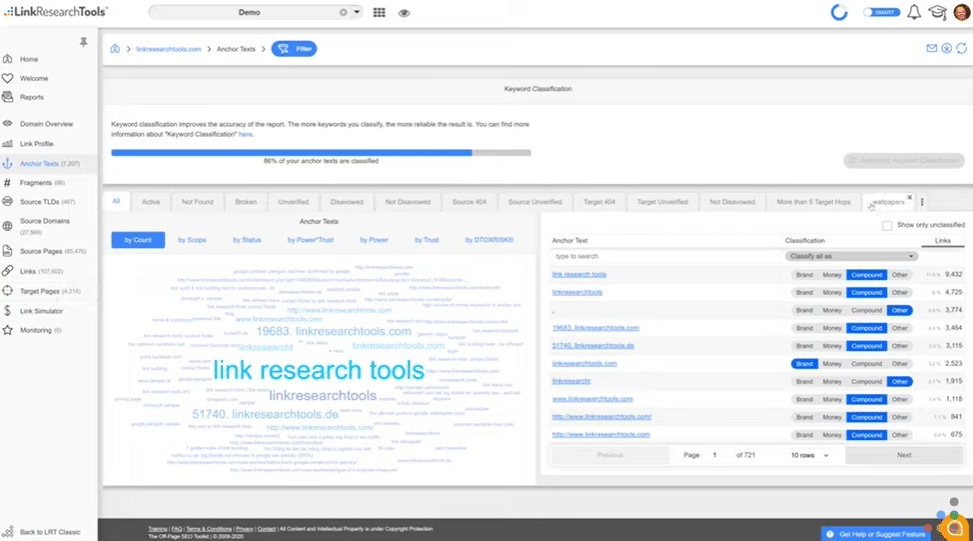This screenshot has width=973, height=541.
Task: Toggle the eye icon in the top bar
Action: (x=404, y=13)
